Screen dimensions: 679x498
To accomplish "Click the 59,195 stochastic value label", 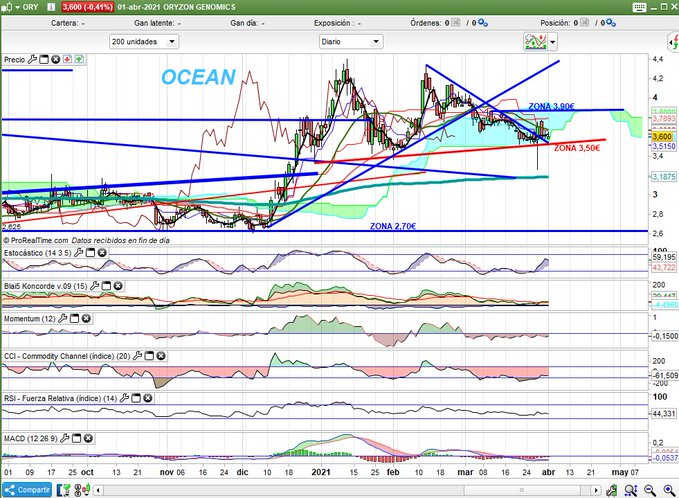I will point(664,257).
